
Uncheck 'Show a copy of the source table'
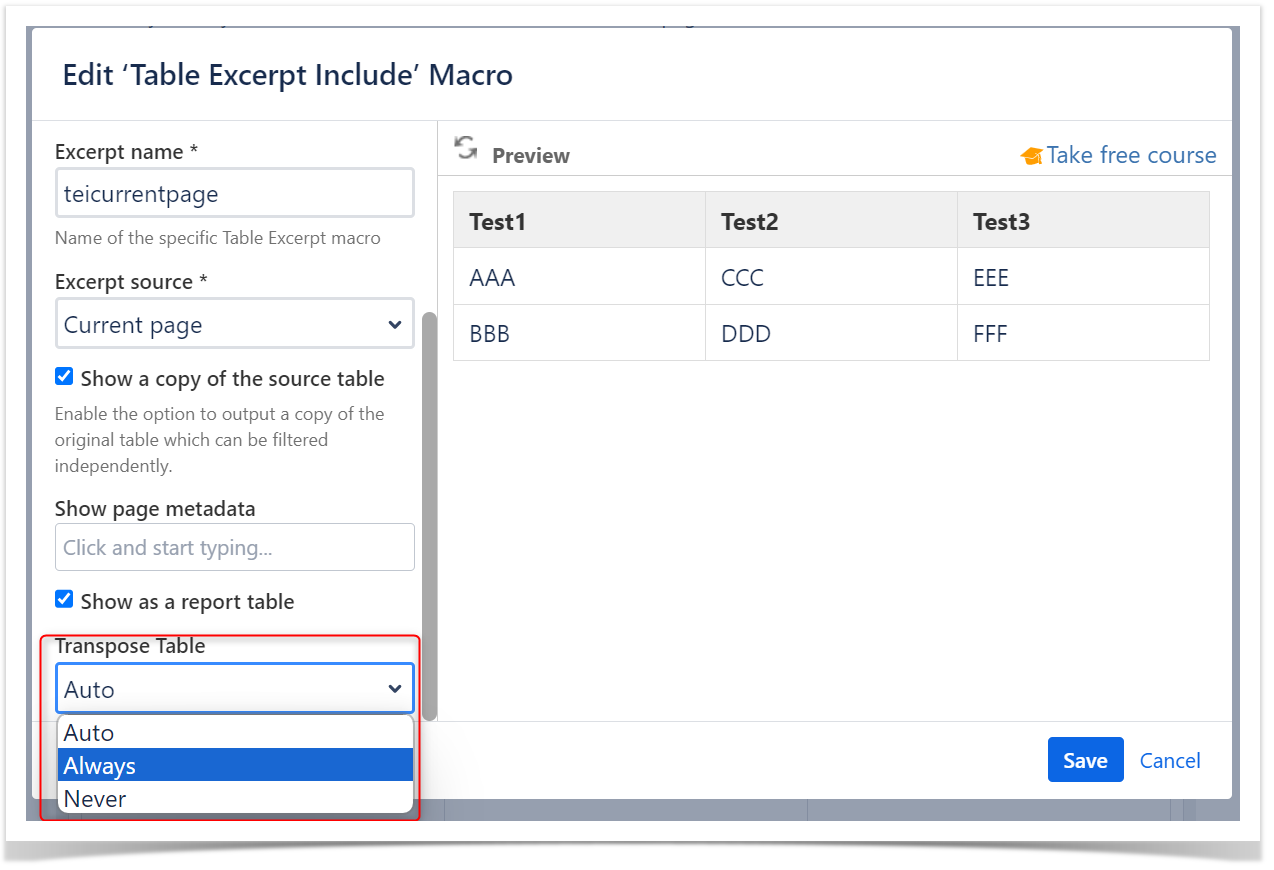click(x=64, y=377)
